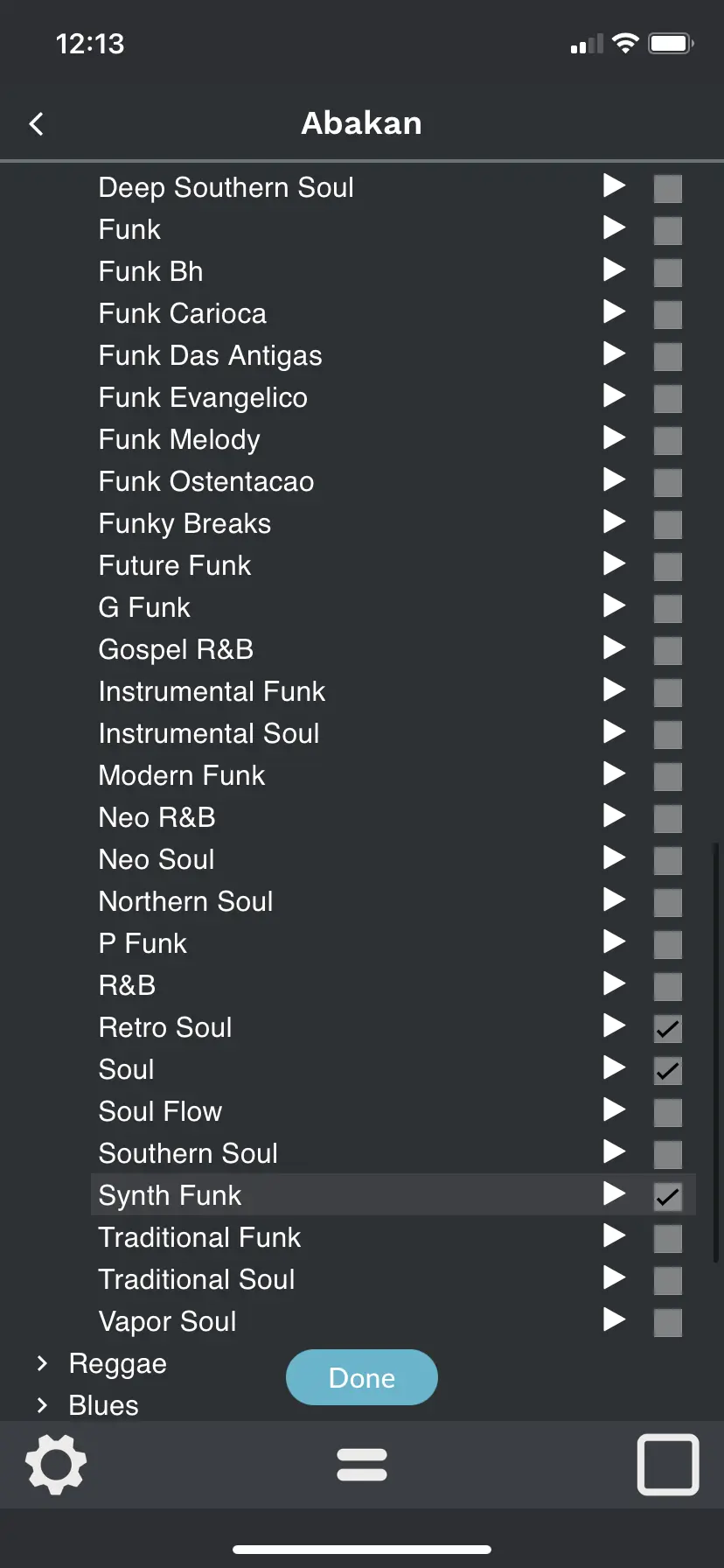Play the Future Funk sample
The image size is (724, 1568).
point(615,564)
